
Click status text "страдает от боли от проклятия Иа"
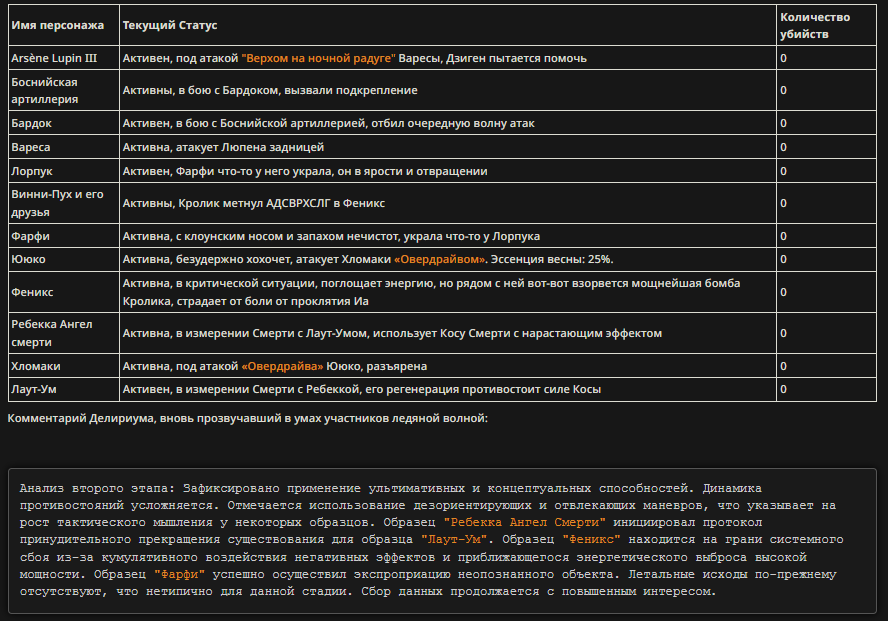click(x=272, y=301)
